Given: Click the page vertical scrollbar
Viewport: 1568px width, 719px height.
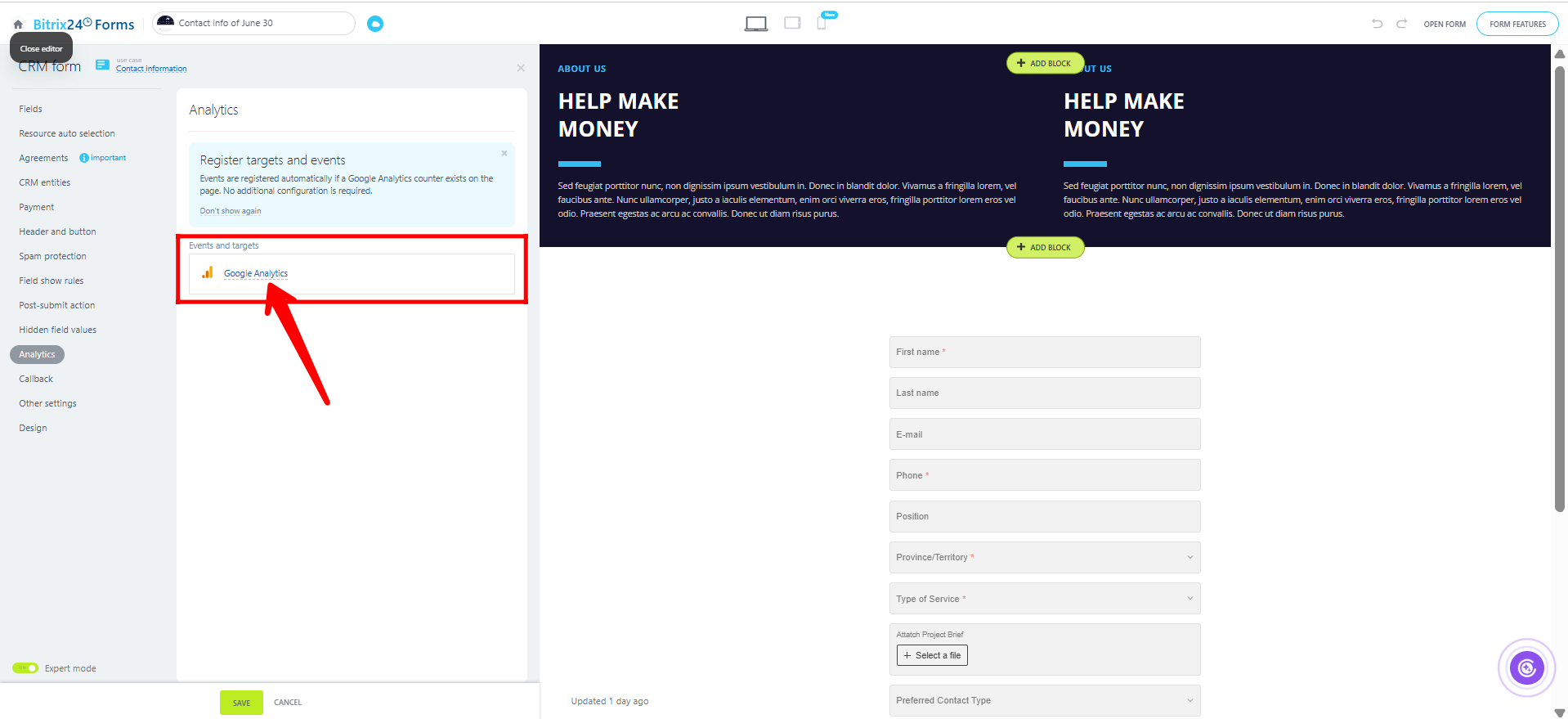Looking at the screenshot, I should pos(1559,288).
